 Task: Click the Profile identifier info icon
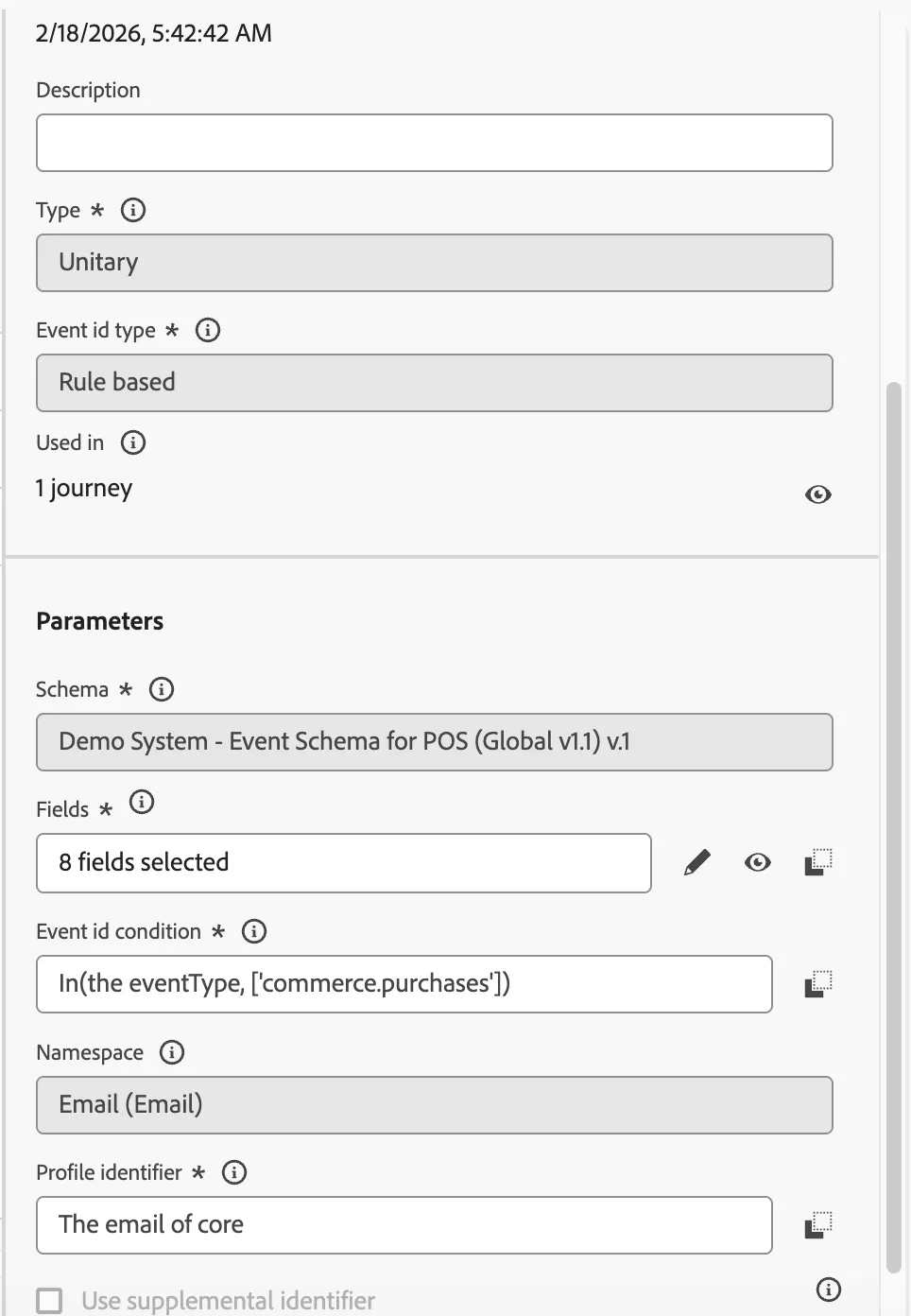pyautogui.click(x=234, y=1172)
